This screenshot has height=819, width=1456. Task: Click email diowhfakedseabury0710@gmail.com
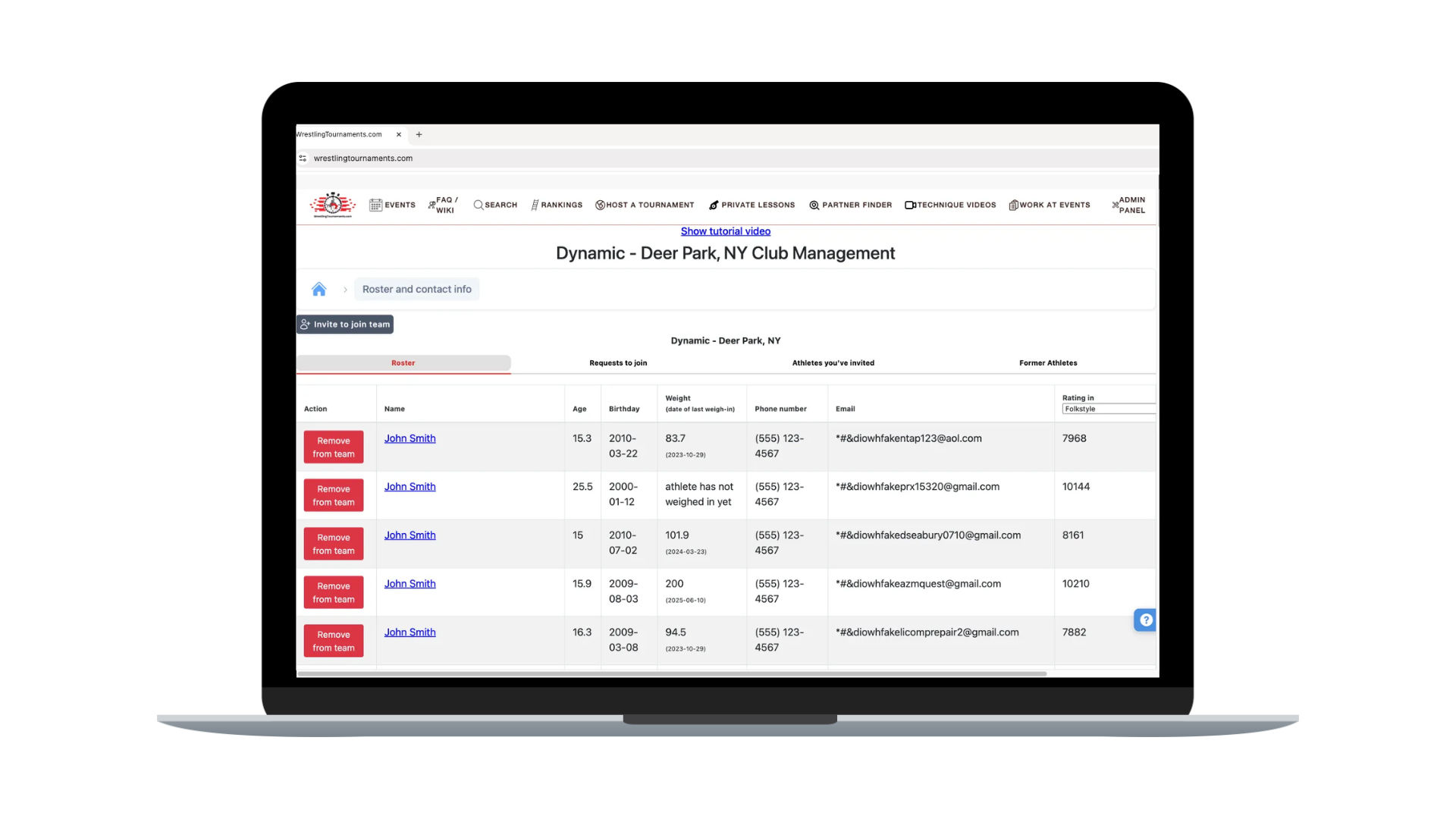(x=928, y=535)
